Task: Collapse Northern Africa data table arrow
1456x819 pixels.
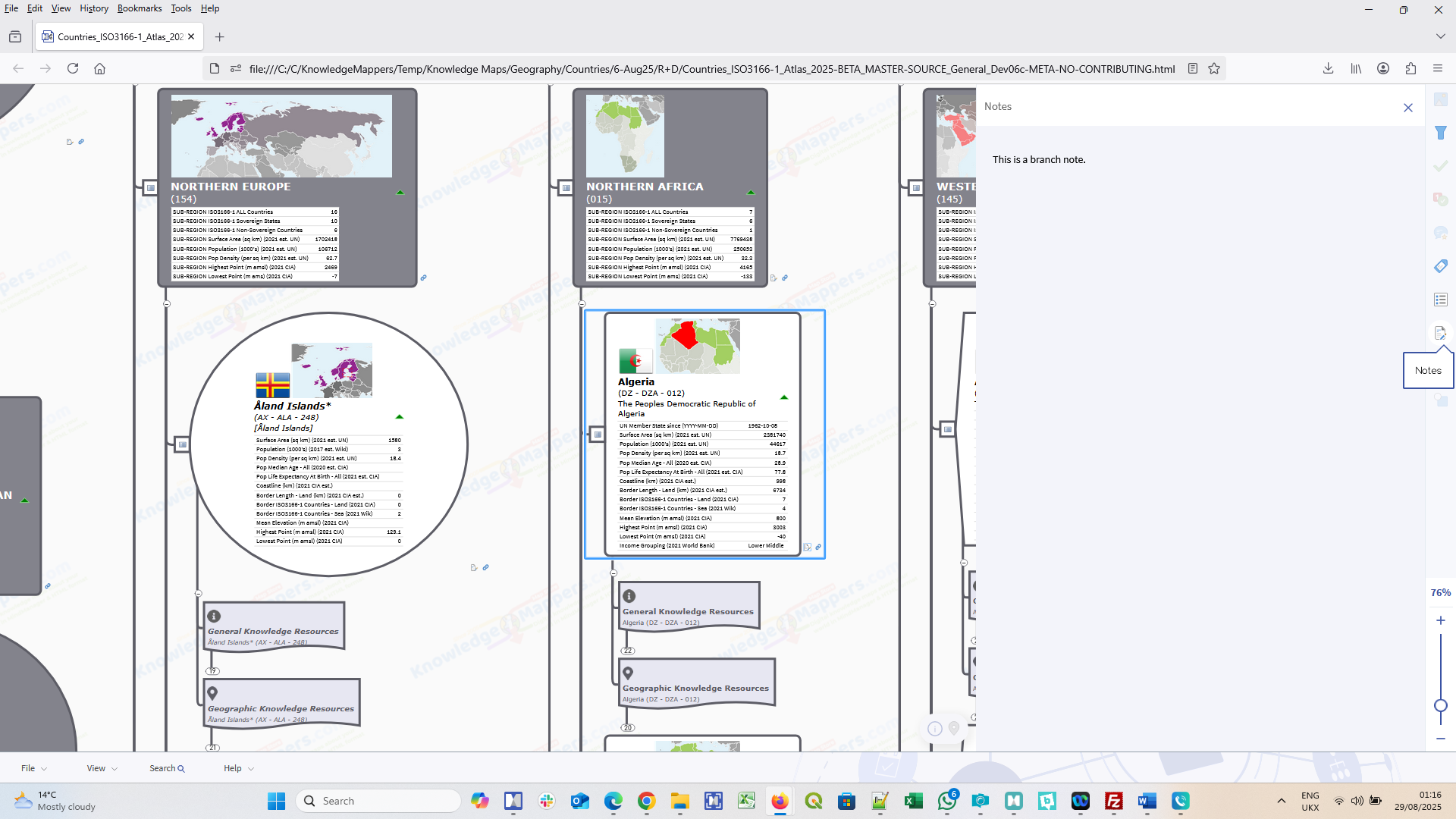Action: click(x=751, y=193)
